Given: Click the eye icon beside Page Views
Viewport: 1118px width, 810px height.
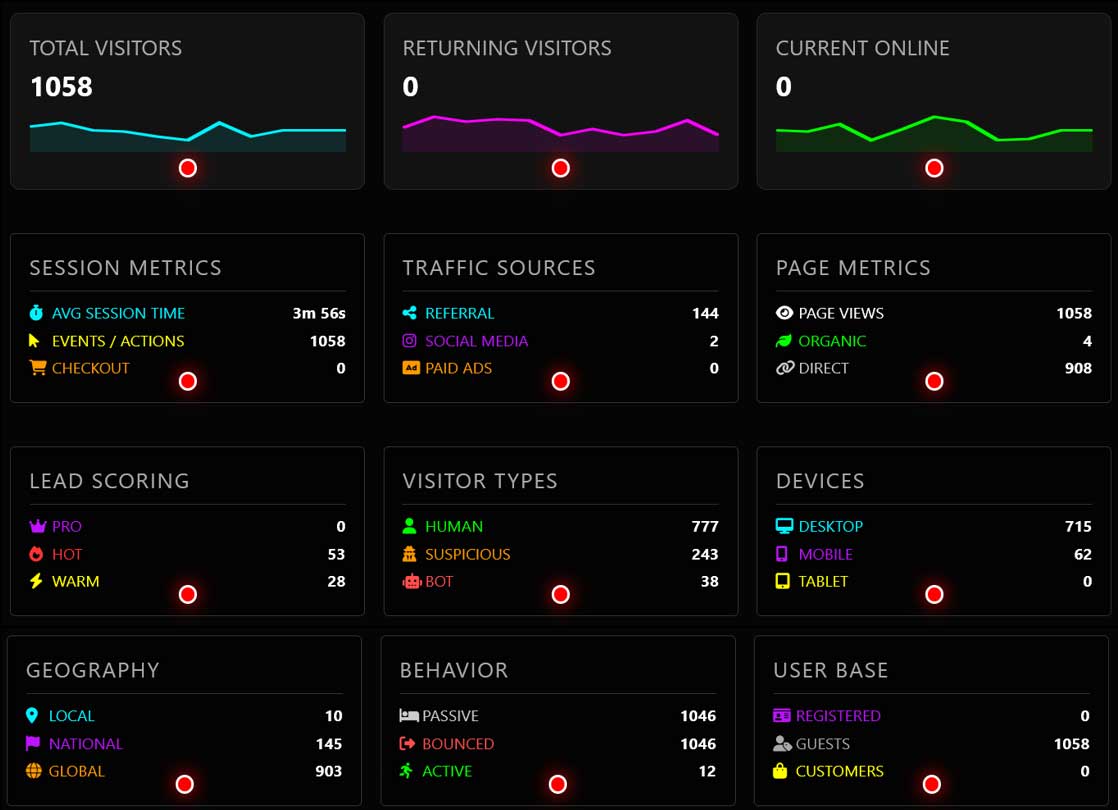Looking at the screenshot, I should (784, 313).
